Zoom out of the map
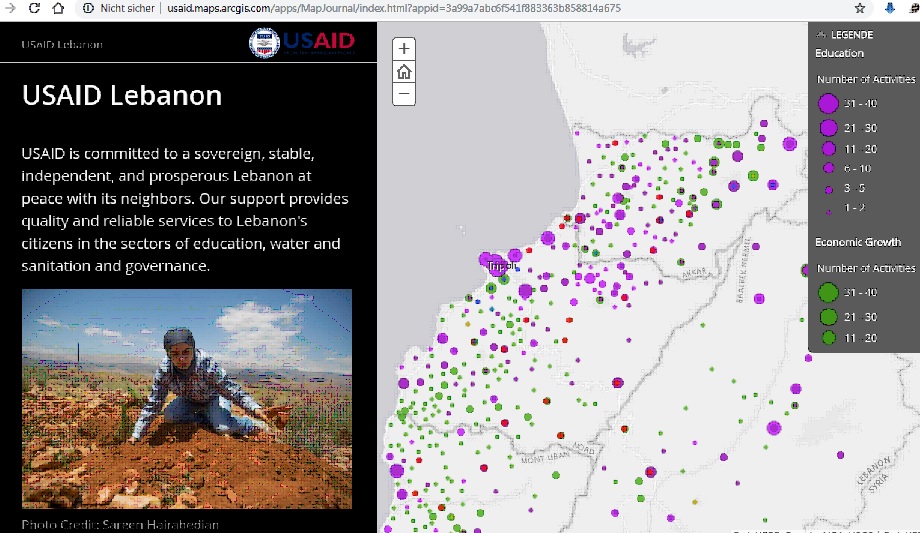Viewport: 921px width, 533px height. [404, 94]
